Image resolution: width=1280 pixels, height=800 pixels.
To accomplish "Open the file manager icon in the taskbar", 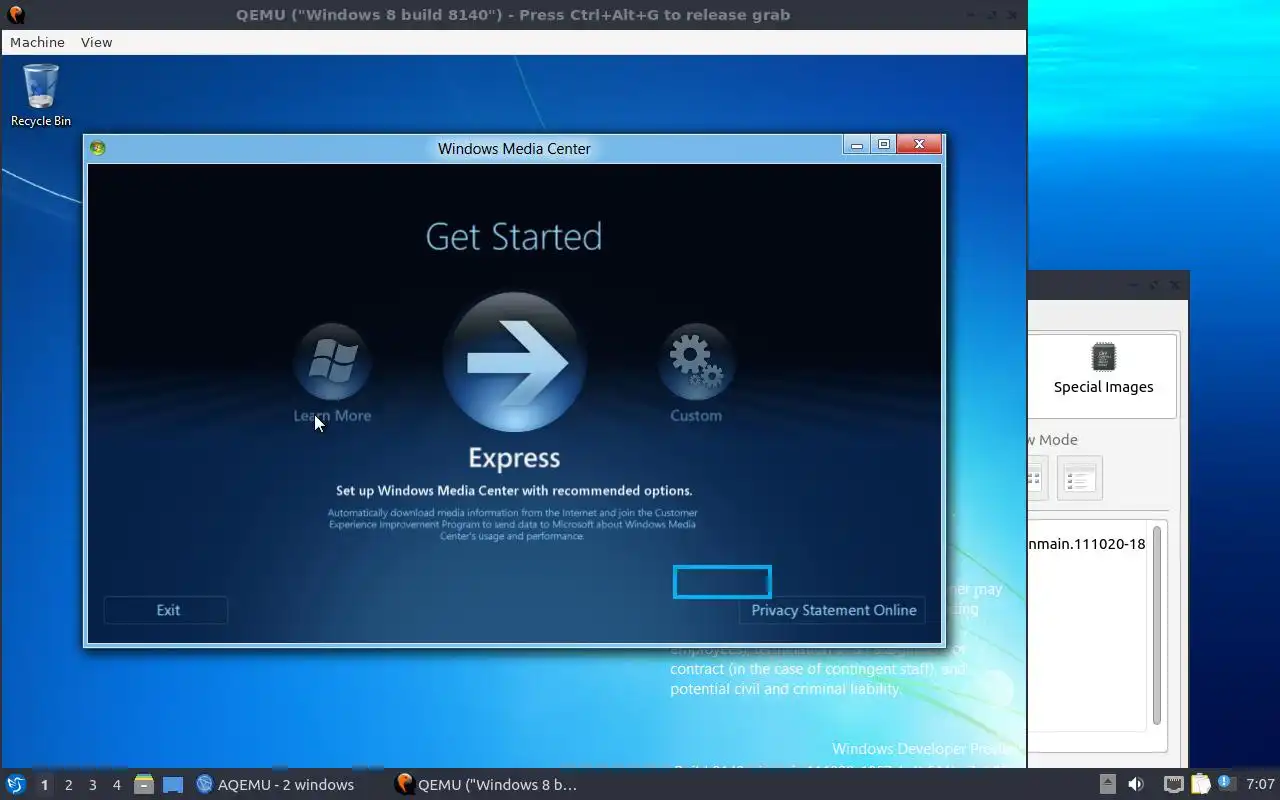I will (x=144, y=785).
